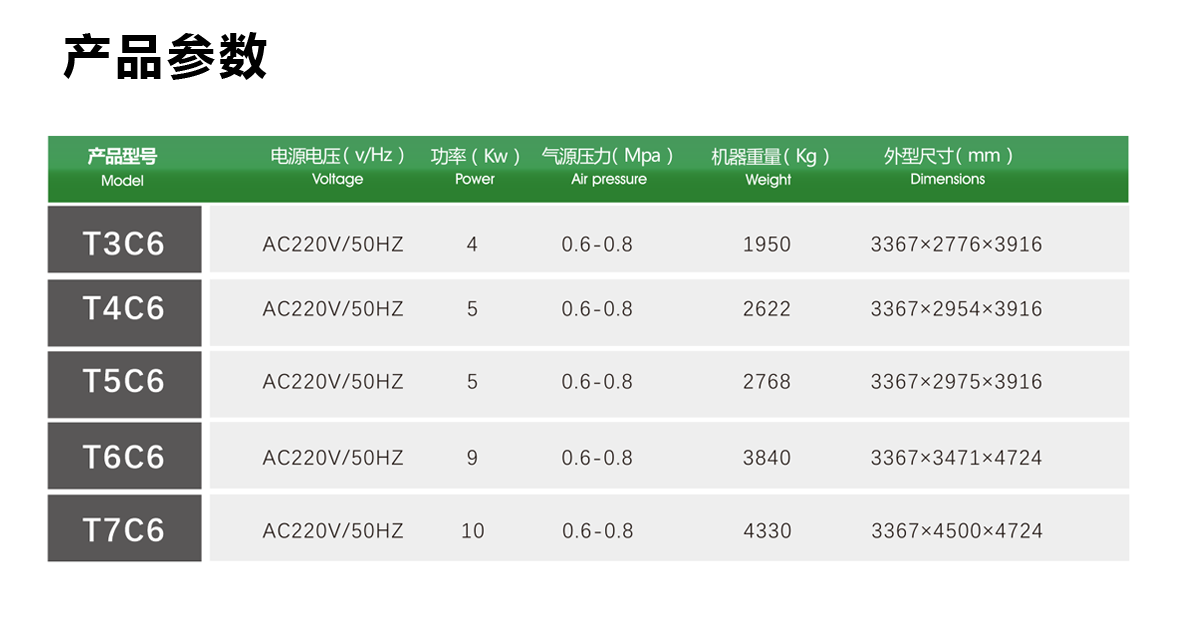Select dimensions 3367×3471×4724
The height and width of the screenshot is (630, 1180).
click(956, 458)
